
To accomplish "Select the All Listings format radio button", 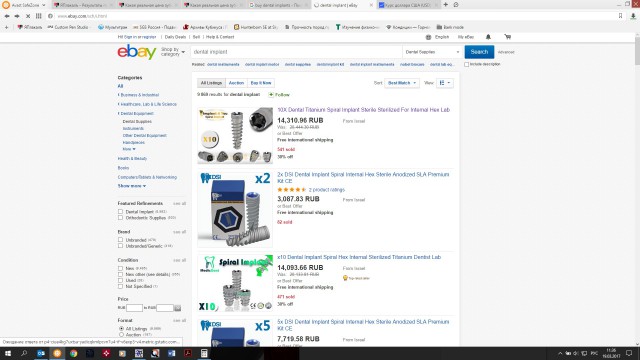I will [121, 329].
